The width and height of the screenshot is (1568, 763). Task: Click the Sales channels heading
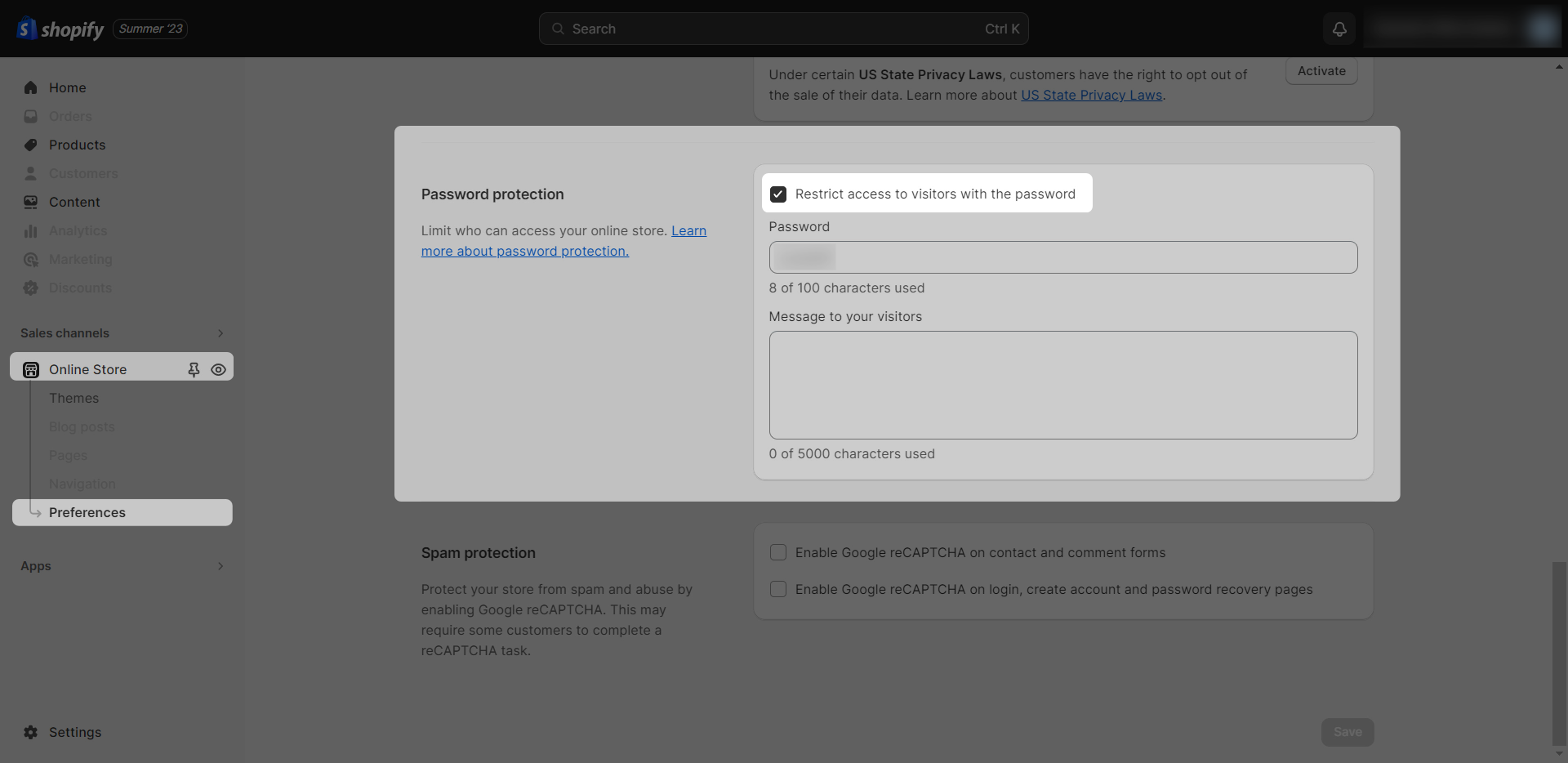tap(65, 332)
